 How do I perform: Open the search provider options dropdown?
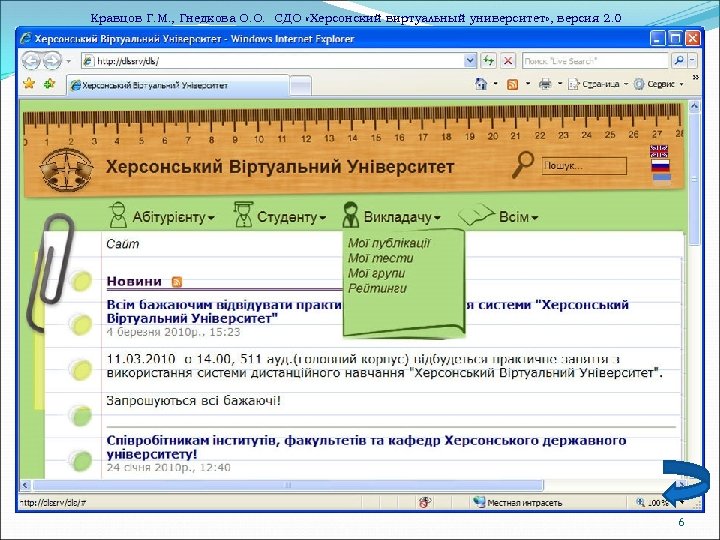tap(692, 61)
